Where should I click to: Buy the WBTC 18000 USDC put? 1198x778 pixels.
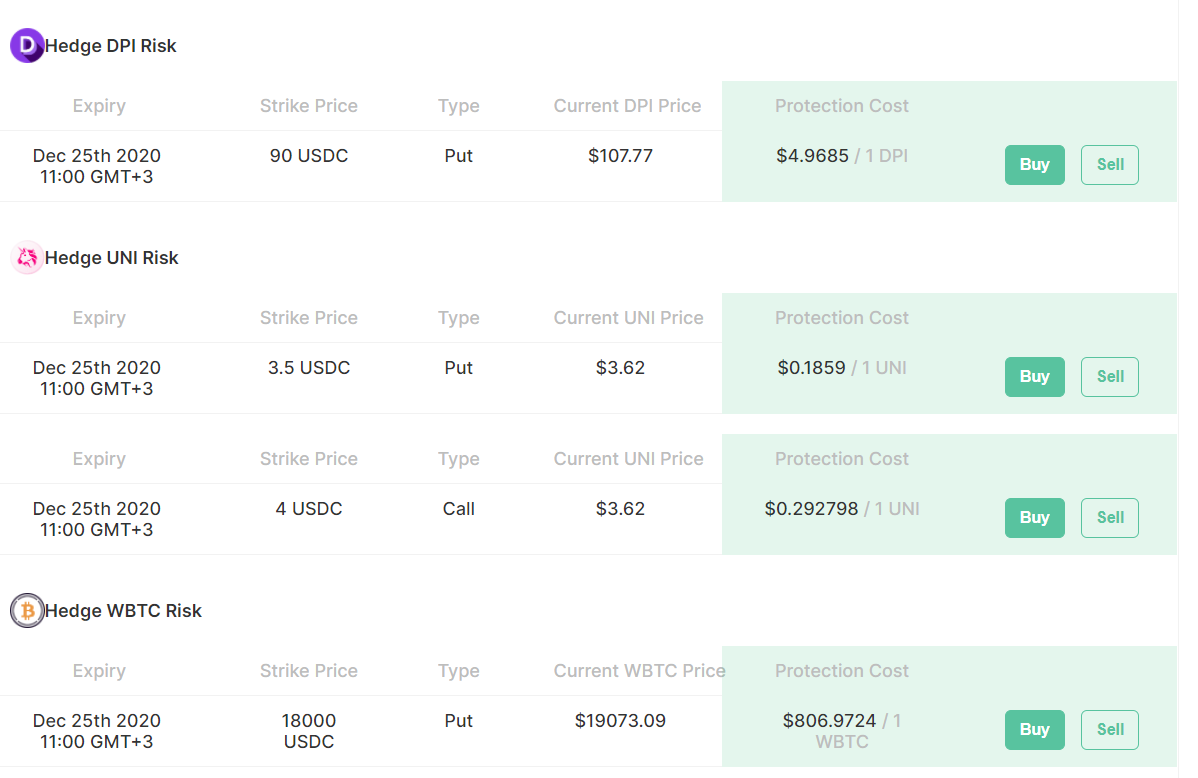tap(1034, 730)
